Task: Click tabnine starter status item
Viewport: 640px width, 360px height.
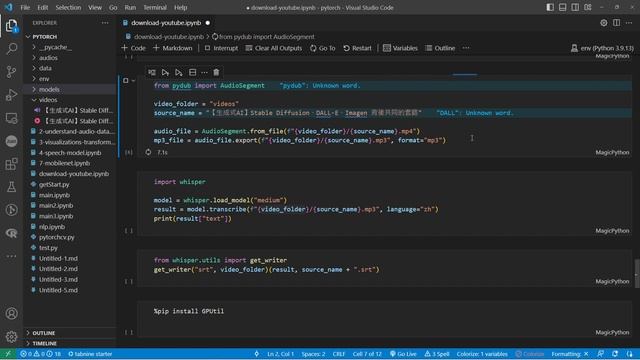Action: point(90,354)
